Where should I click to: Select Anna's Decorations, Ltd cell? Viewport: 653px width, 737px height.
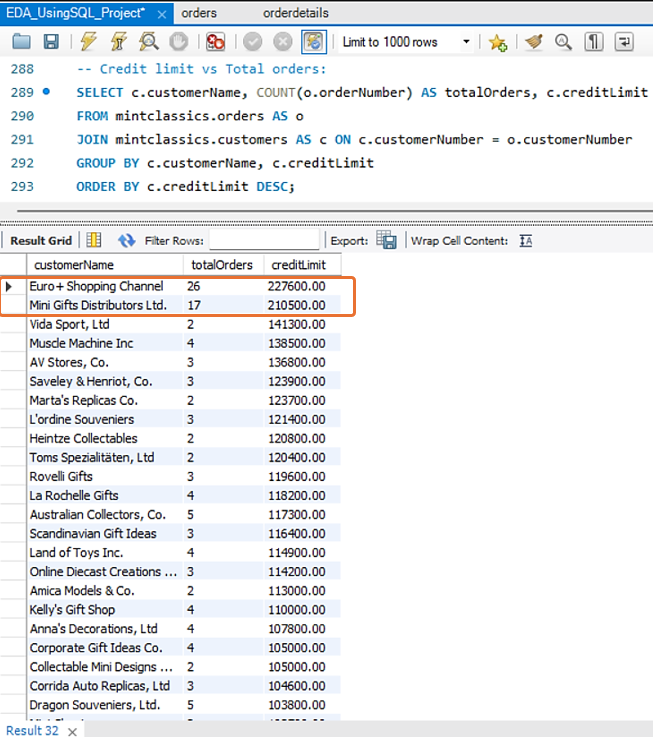105,629
